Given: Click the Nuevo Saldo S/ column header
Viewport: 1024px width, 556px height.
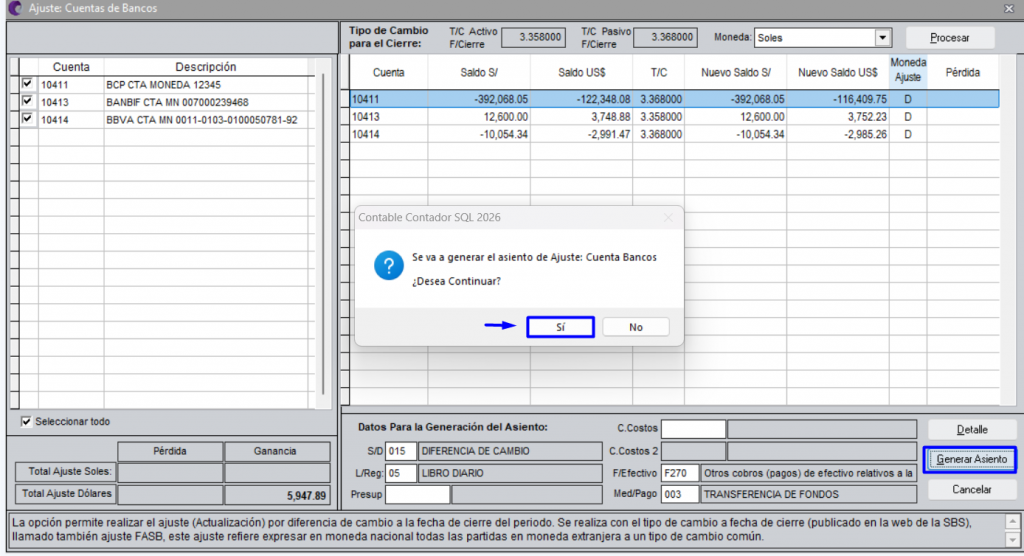Looking at the screenshot, I should [735, 73].
